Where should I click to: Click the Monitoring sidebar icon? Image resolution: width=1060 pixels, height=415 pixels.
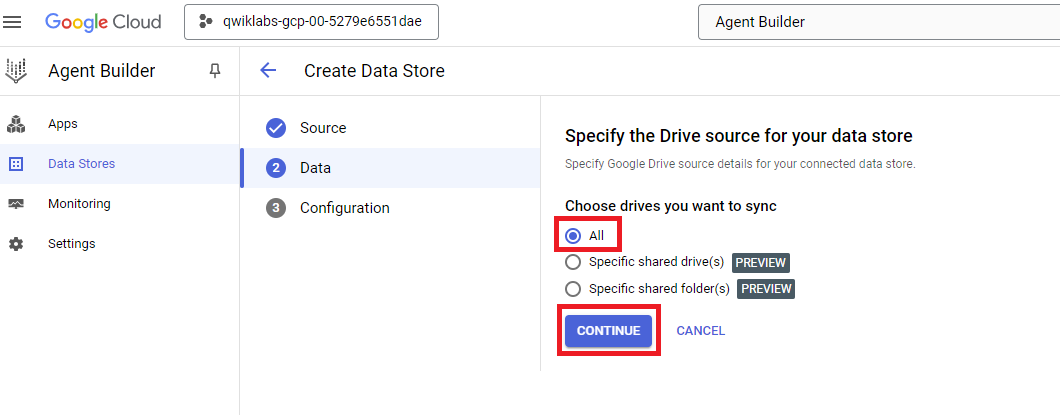coord(16,204)
